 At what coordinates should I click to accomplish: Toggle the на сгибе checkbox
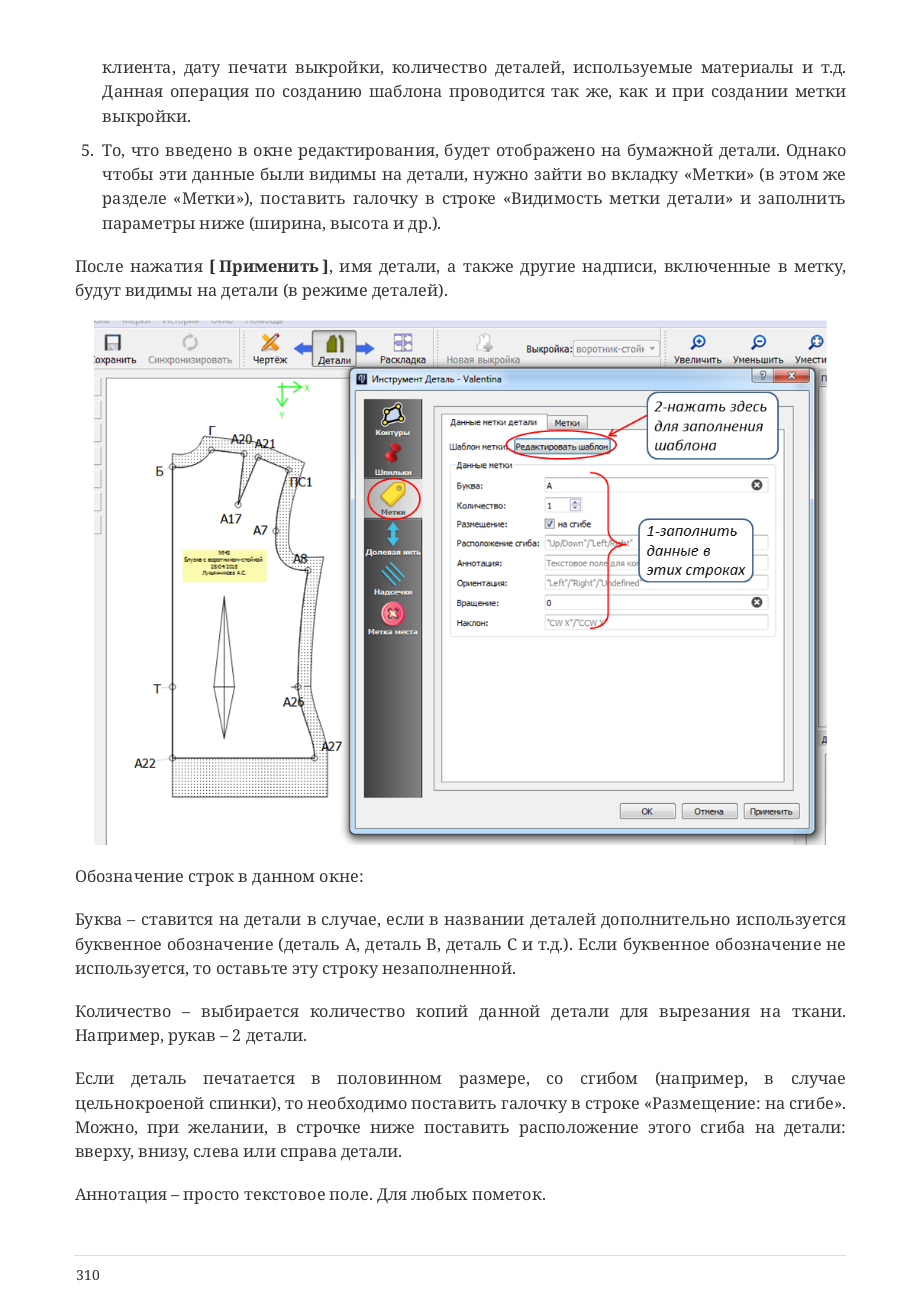coord(550,523)
